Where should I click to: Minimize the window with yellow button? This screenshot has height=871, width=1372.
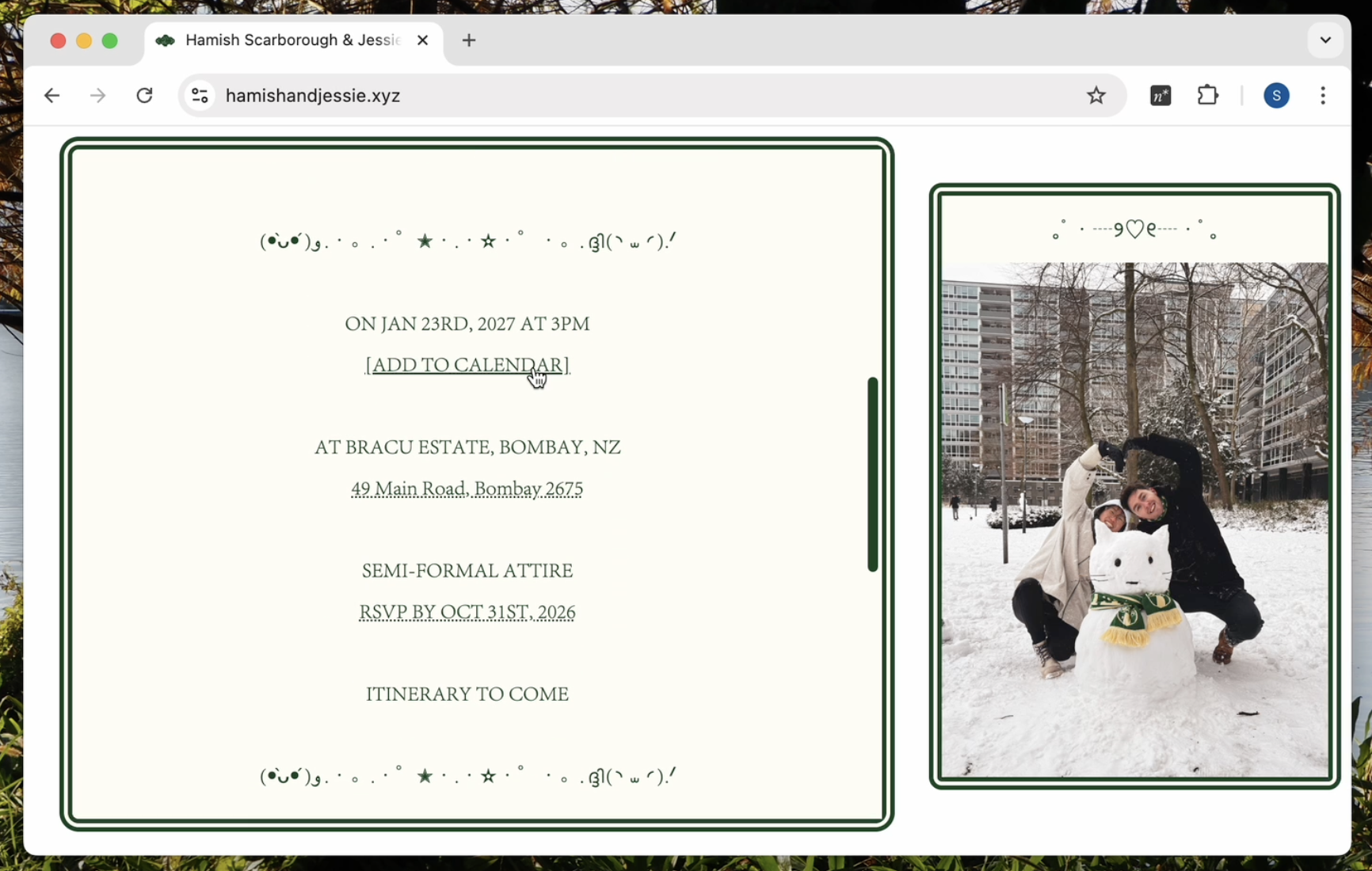[x=84, y=40]
